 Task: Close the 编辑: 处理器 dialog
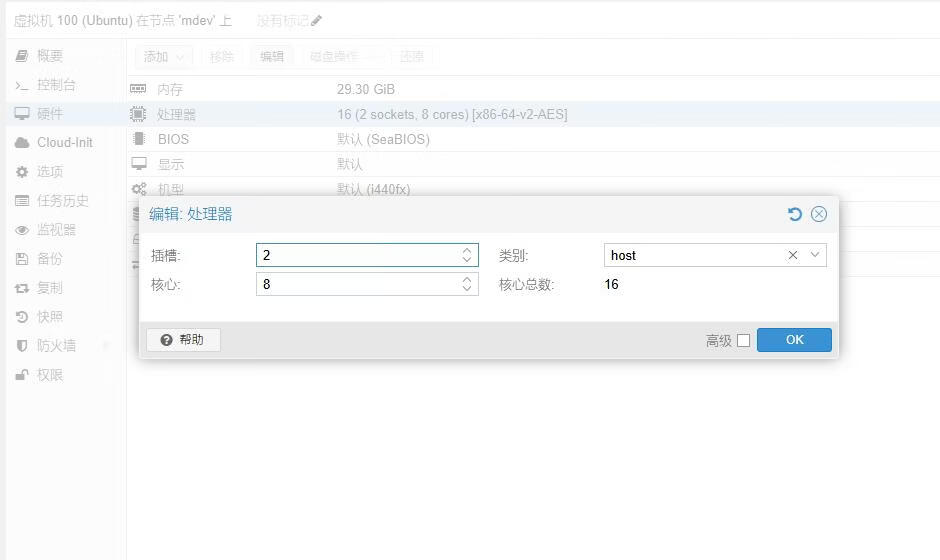[819, 214]
